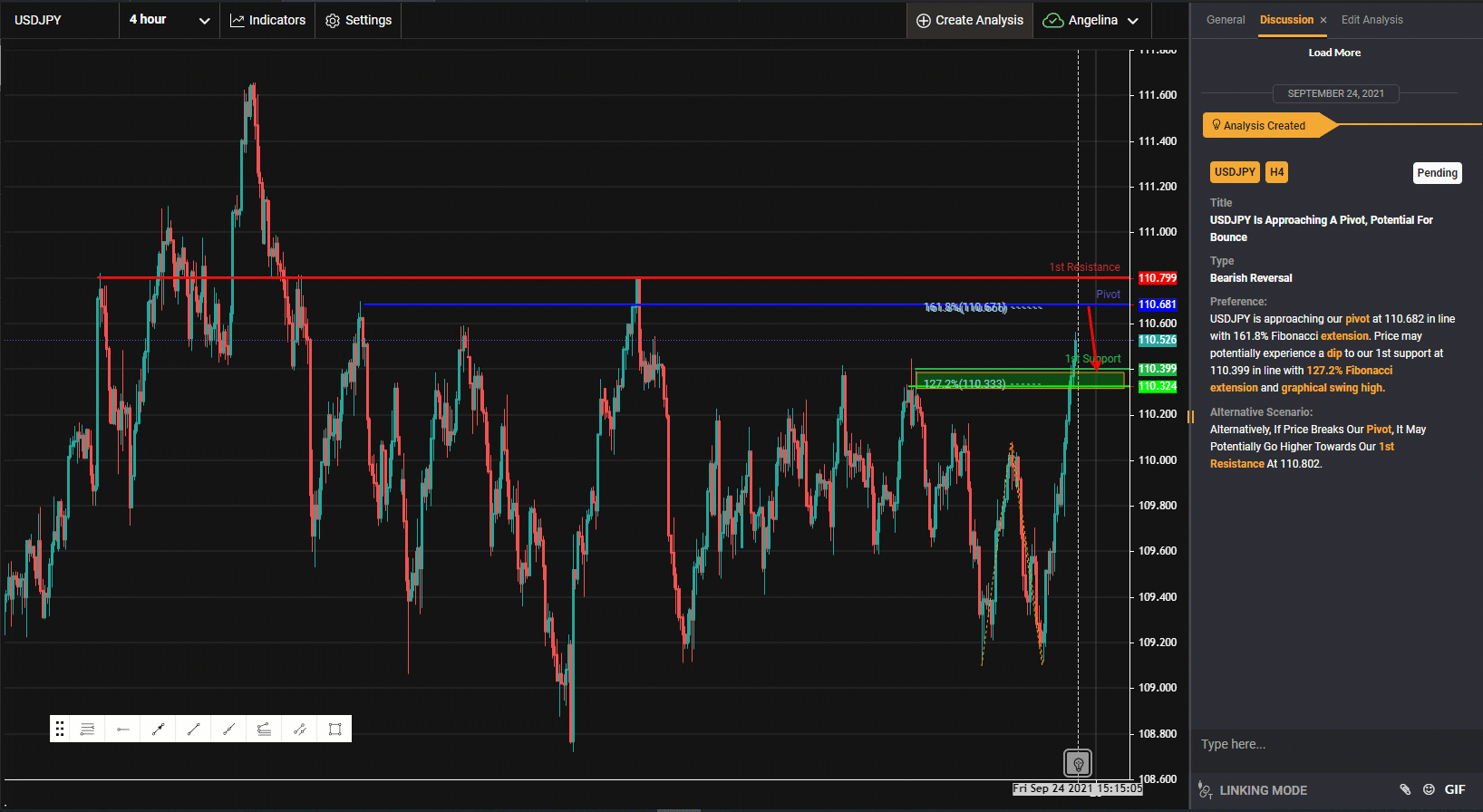This screenshot has height=812, width=1483.
Task: Click the Create Analysis button
Action: point(970,20)
